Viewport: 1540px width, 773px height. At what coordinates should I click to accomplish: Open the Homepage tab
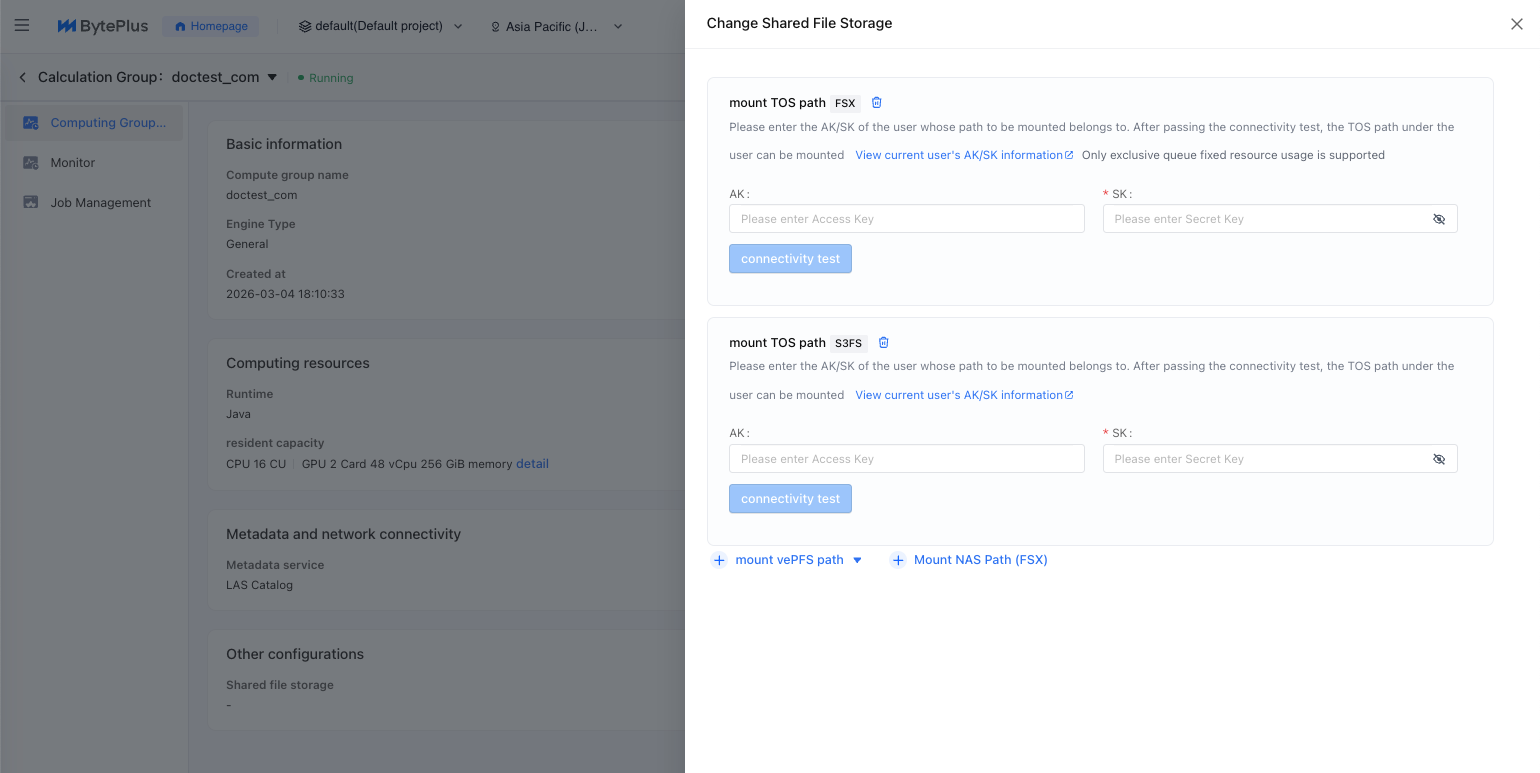(x=211, y=26)
